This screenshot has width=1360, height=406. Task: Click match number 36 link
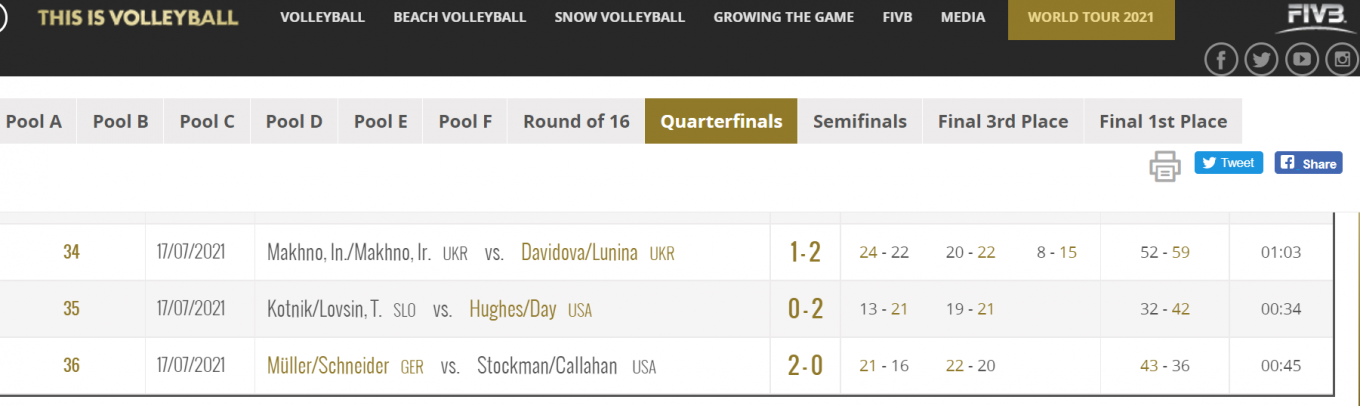[71, 366]
